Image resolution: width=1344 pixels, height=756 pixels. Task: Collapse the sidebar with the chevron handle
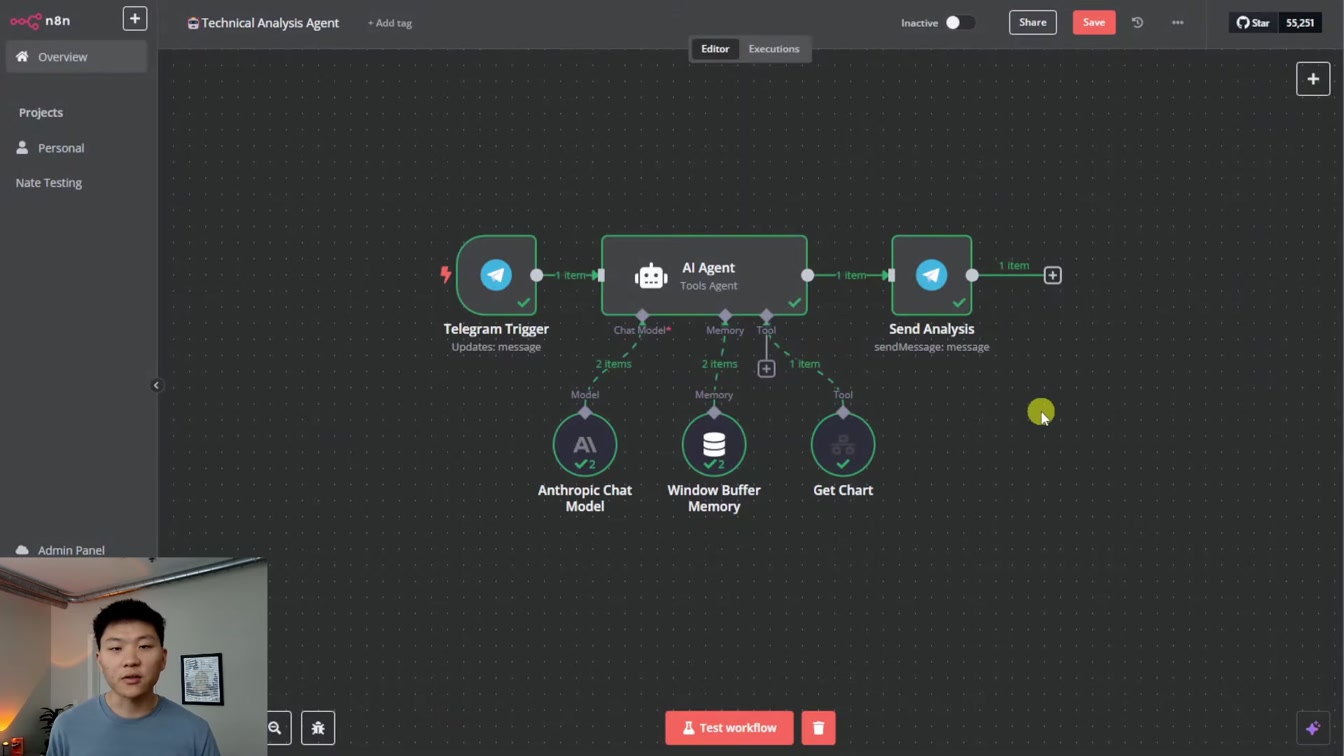click(156, 385)
